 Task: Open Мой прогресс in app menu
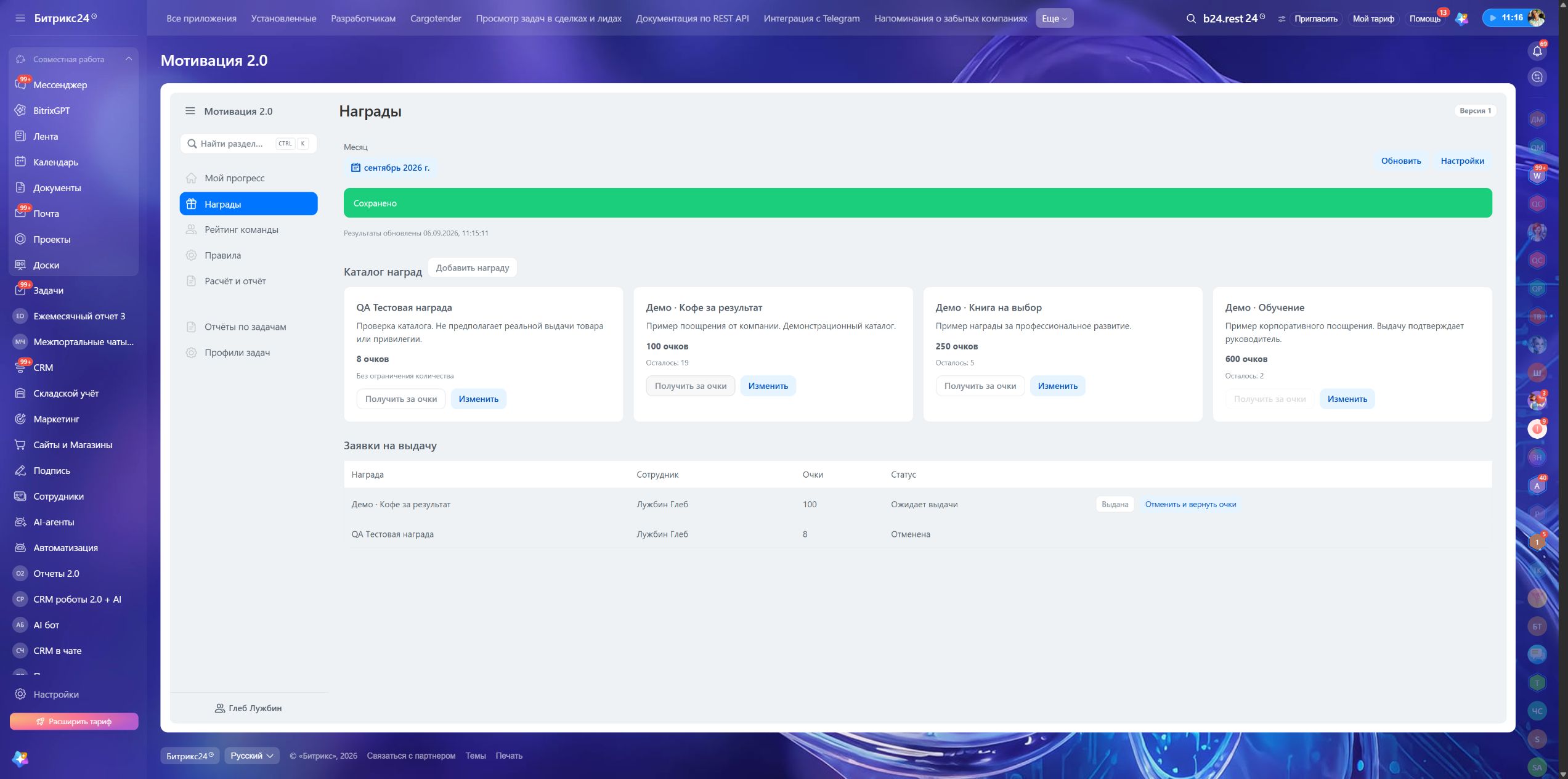pos(248,178)
